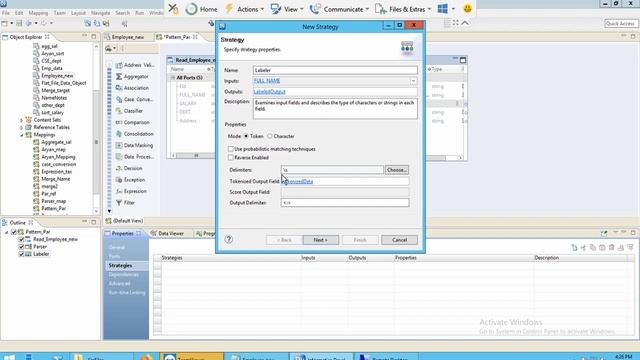The height and width of the screenshot is (360, 640).
Task: Click the TokenizedData output field link
Action: coord(298,181)
